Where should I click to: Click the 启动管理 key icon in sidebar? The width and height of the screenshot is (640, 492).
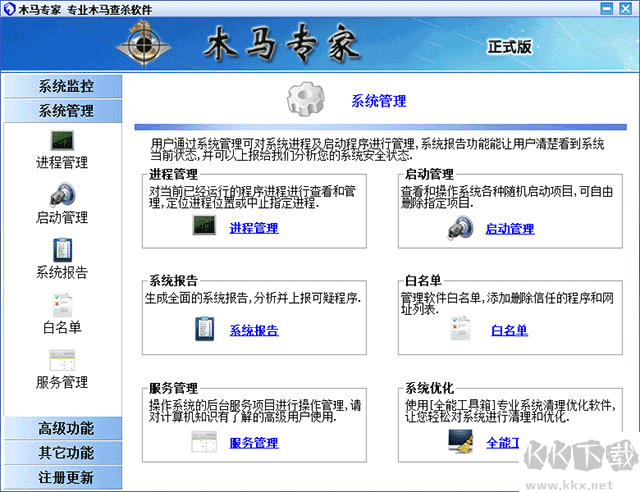coord(62,194)
